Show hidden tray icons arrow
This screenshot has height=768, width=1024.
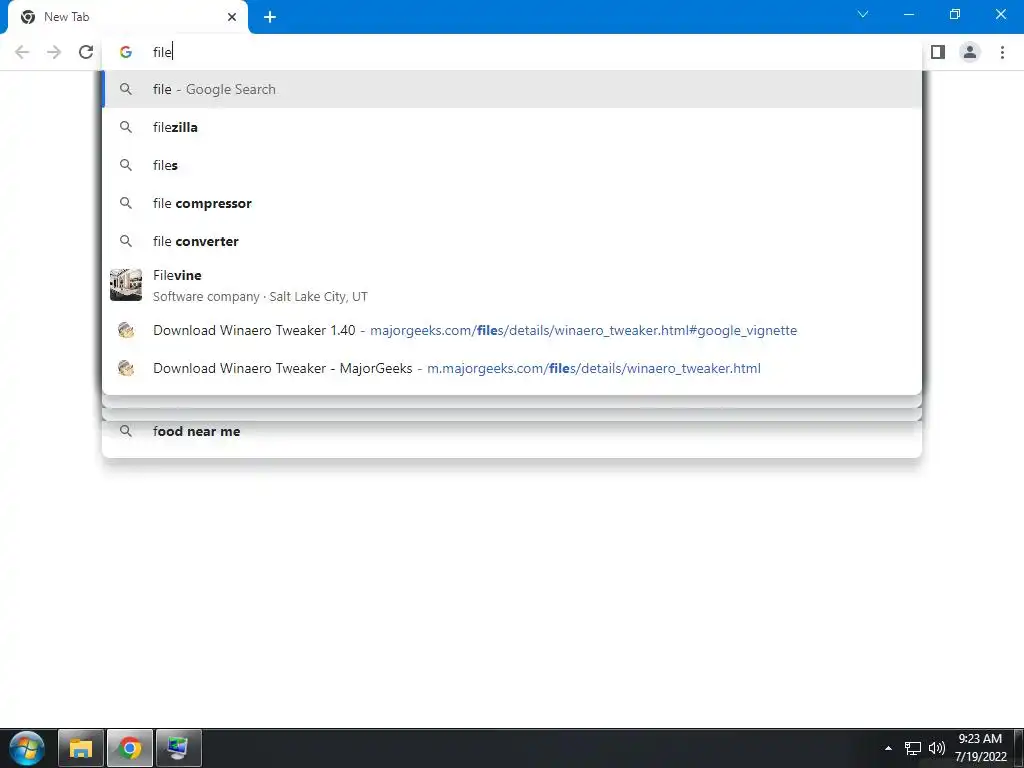(888, 748)
